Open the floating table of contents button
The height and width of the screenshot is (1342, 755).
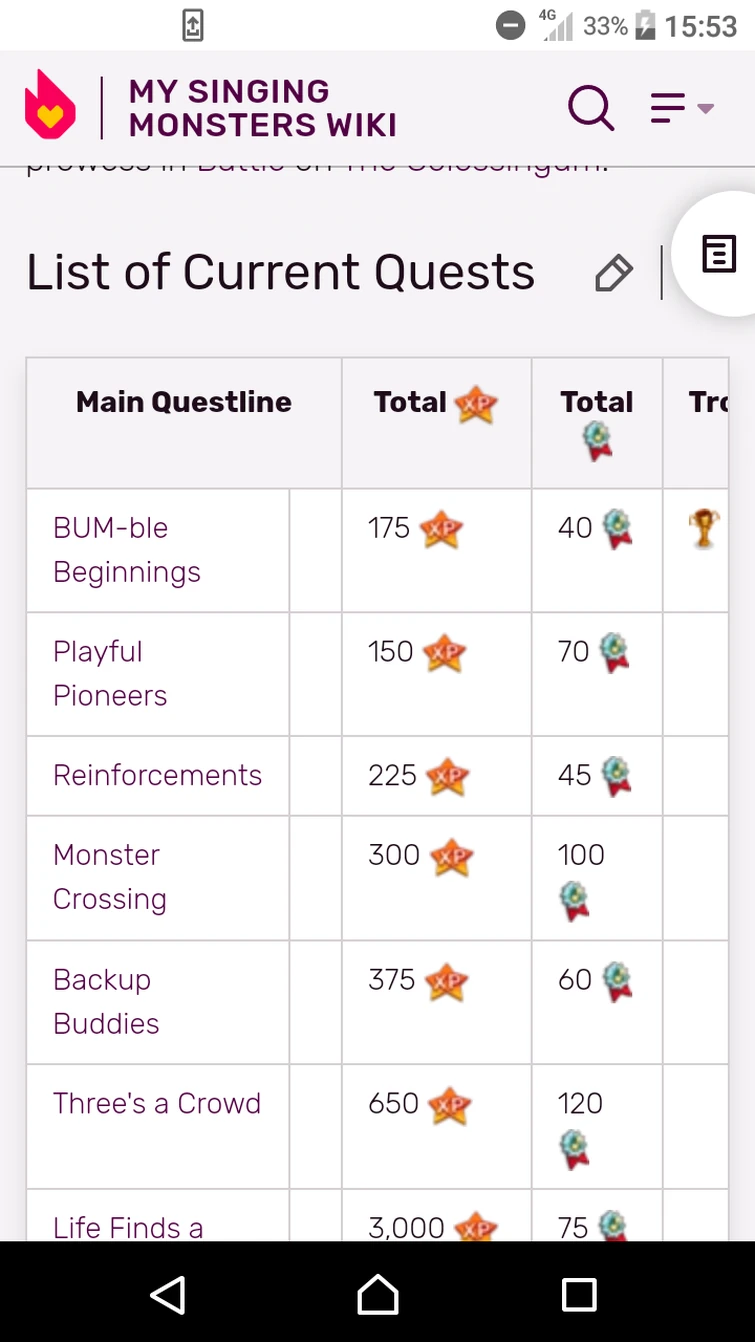click(x=719, y=254)
